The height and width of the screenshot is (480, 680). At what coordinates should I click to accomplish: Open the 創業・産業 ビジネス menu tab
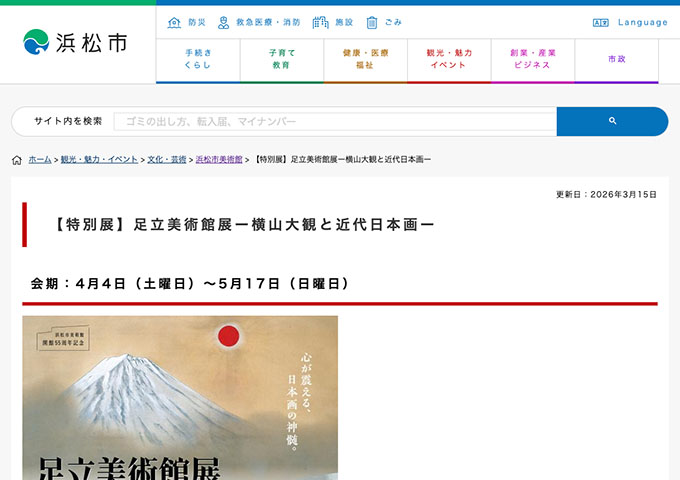(533, 59)
